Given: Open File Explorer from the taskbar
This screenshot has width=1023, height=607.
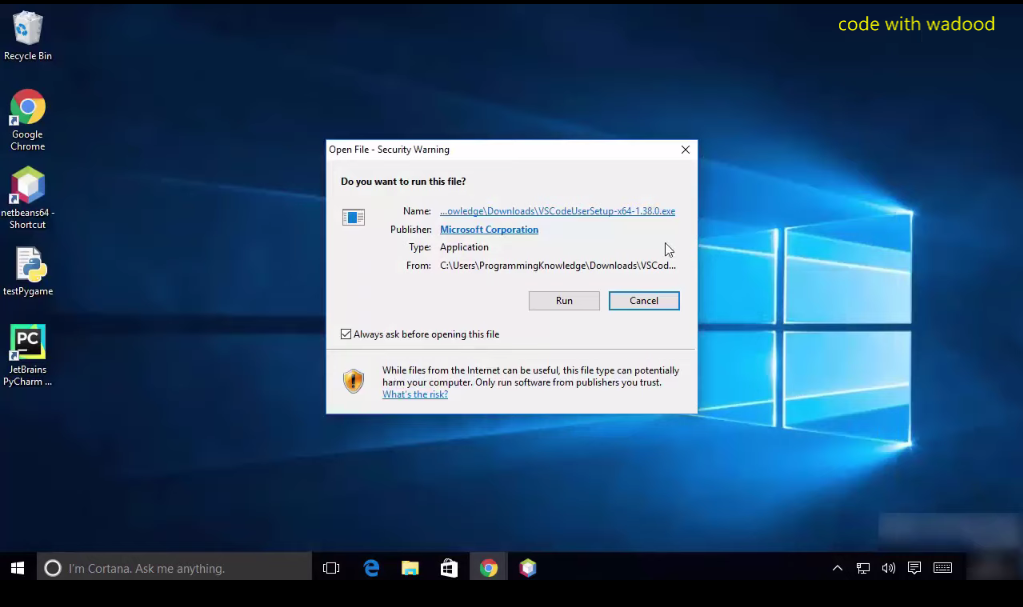Looking at the screenshot, I should [410, 568].
